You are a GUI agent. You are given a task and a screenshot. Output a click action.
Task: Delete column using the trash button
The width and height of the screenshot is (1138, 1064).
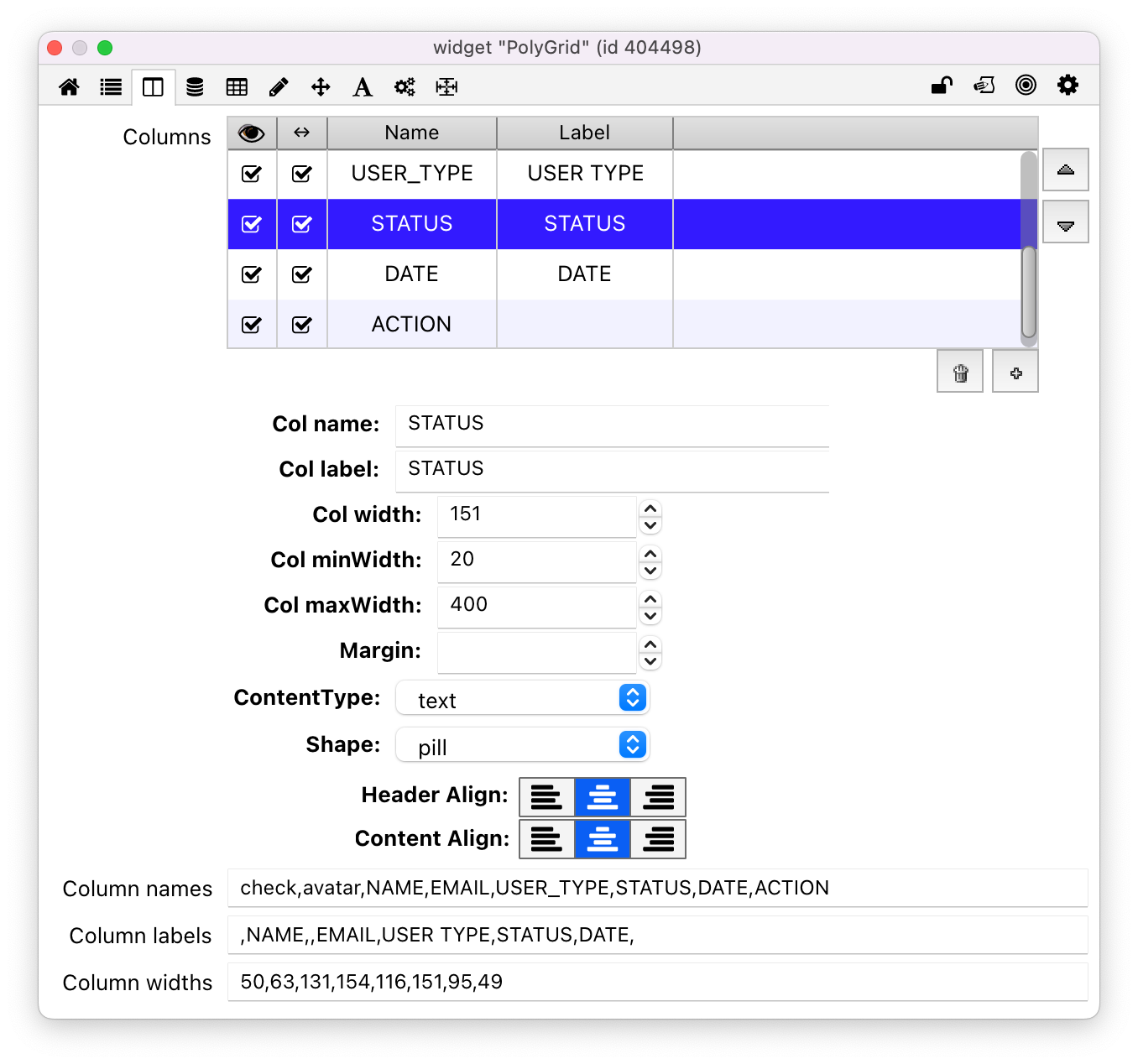960,373
